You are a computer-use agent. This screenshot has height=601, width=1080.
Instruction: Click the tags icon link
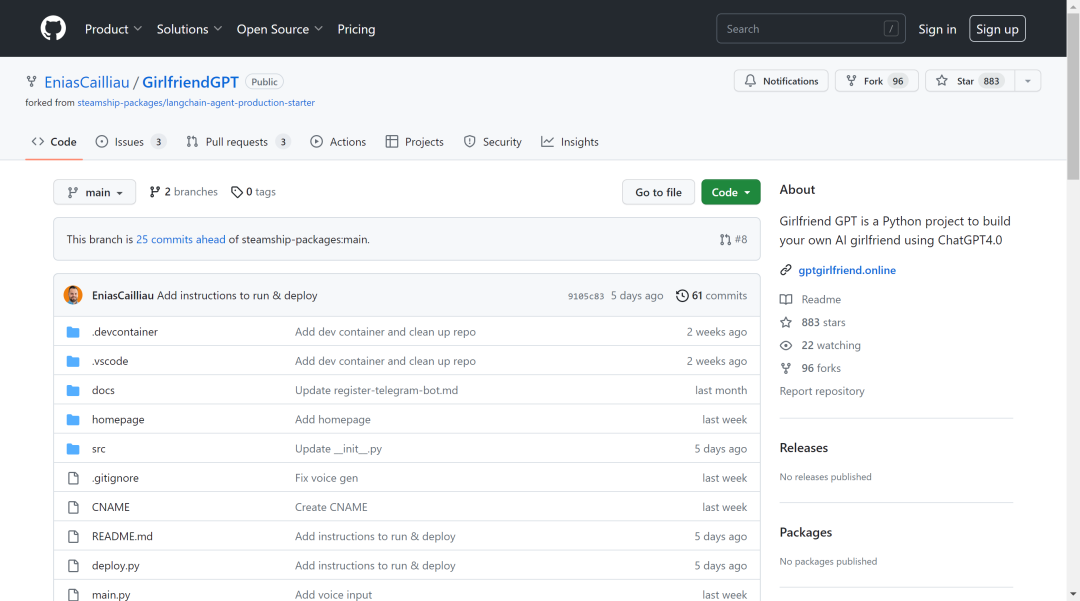pyautogui.click(x=237, y=192)
